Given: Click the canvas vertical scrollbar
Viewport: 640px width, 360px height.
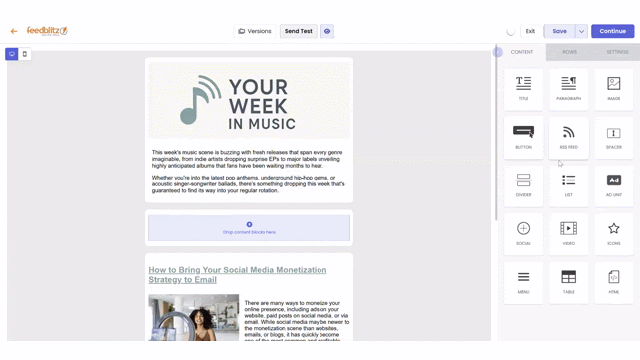Looking at the screenshot, I should click(x=496, y=133).
